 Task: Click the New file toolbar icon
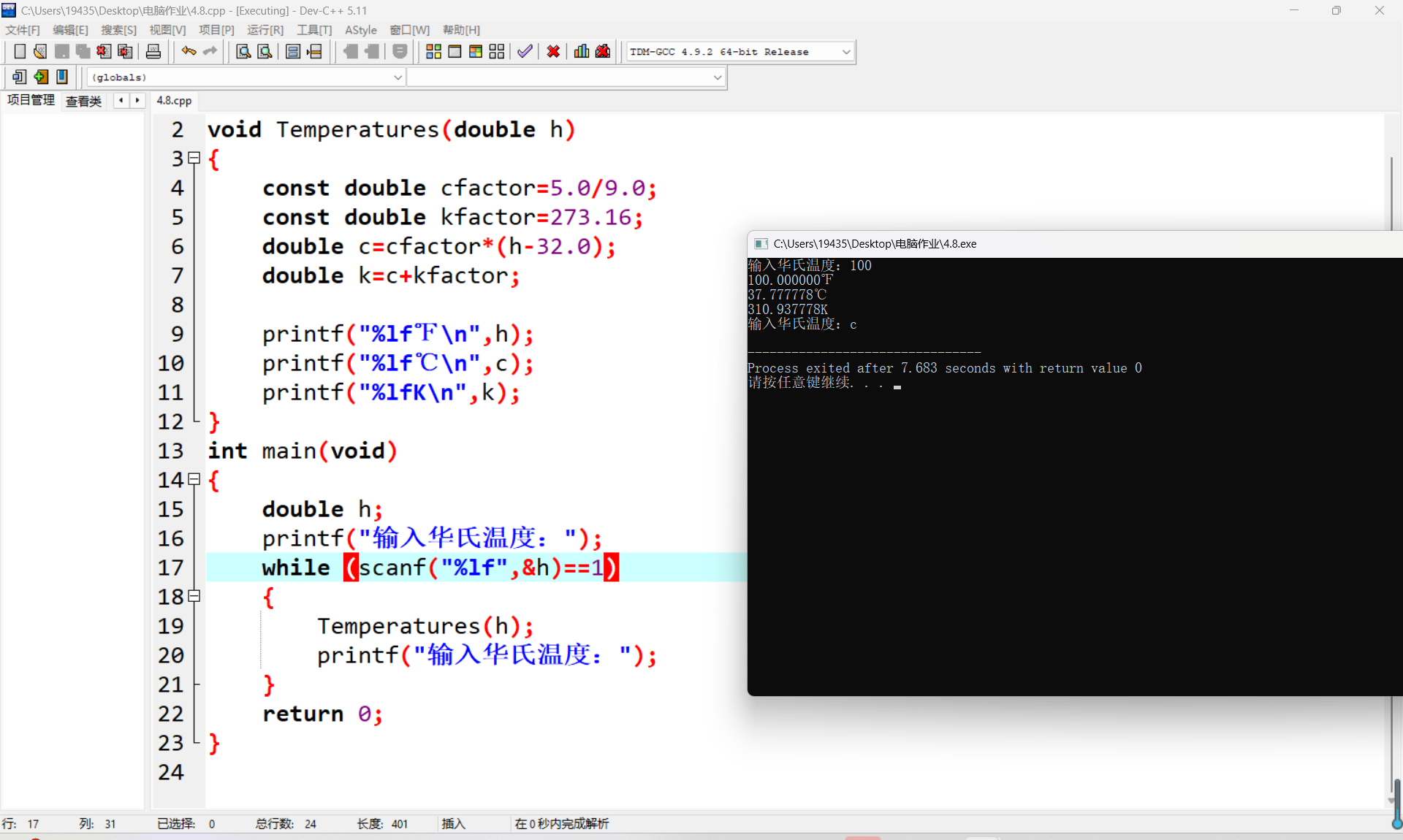tap(20, 51)
